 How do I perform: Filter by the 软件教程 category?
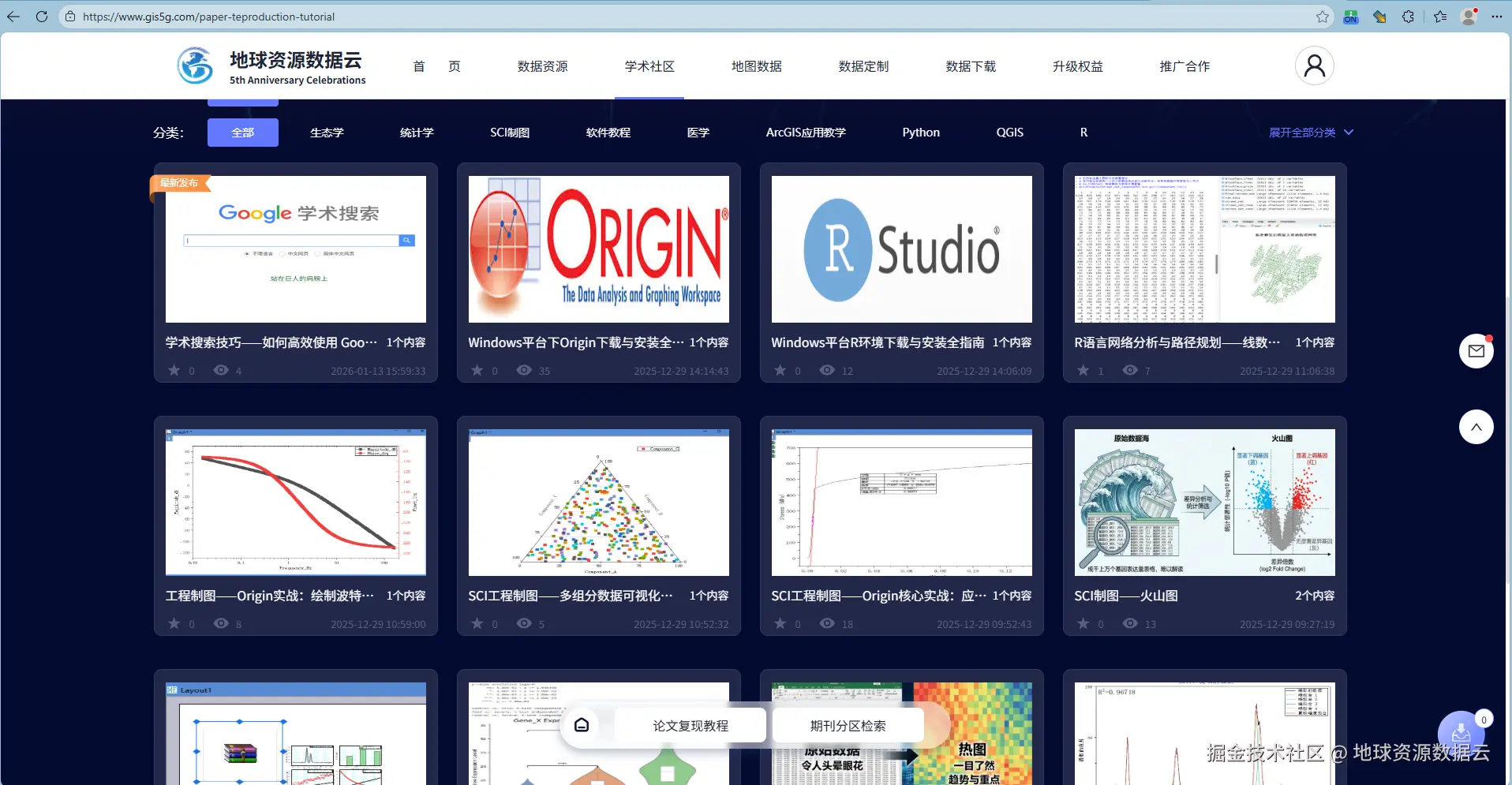tap(608, 133)
